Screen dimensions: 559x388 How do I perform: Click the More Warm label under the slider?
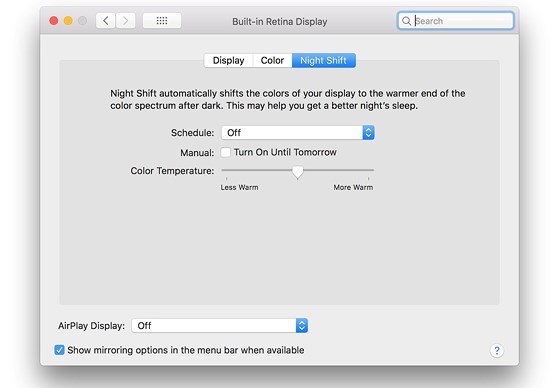(x=353, y=187)
